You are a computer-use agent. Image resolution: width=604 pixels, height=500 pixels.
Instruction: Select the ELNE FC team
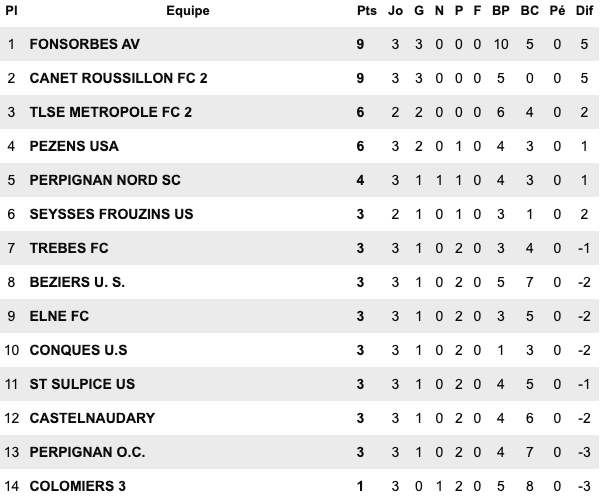click(x=62, y=316)
